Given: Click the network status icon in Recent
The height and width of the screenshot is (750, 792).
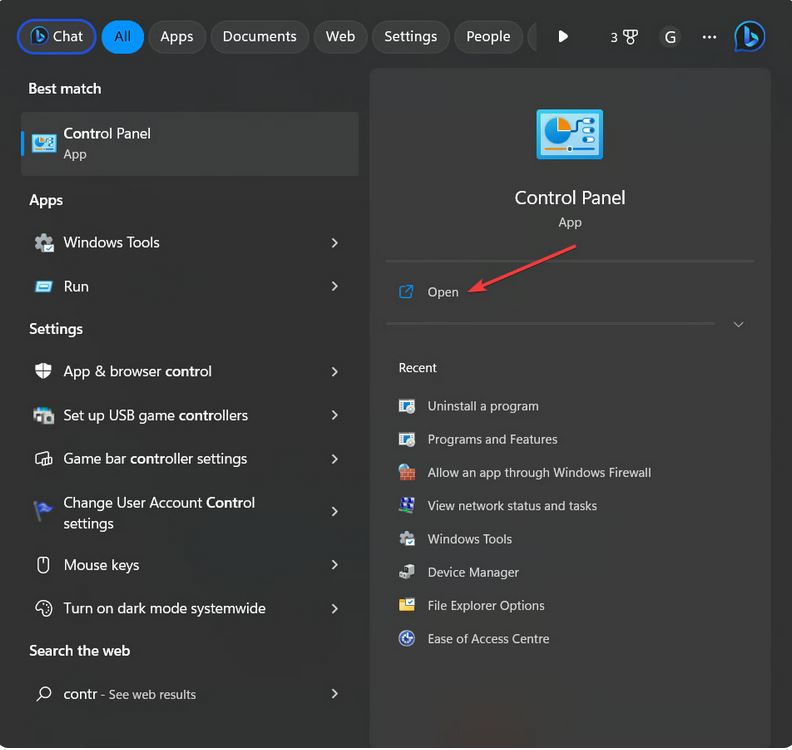Looking at the screenshot, I should 407,505.
